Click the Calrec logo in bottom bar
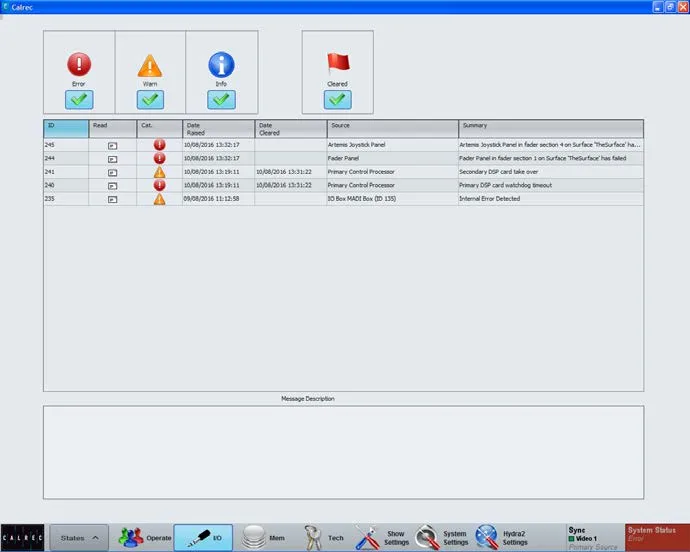The height and width of the screenshot is (552, 690). click(22, 537)
